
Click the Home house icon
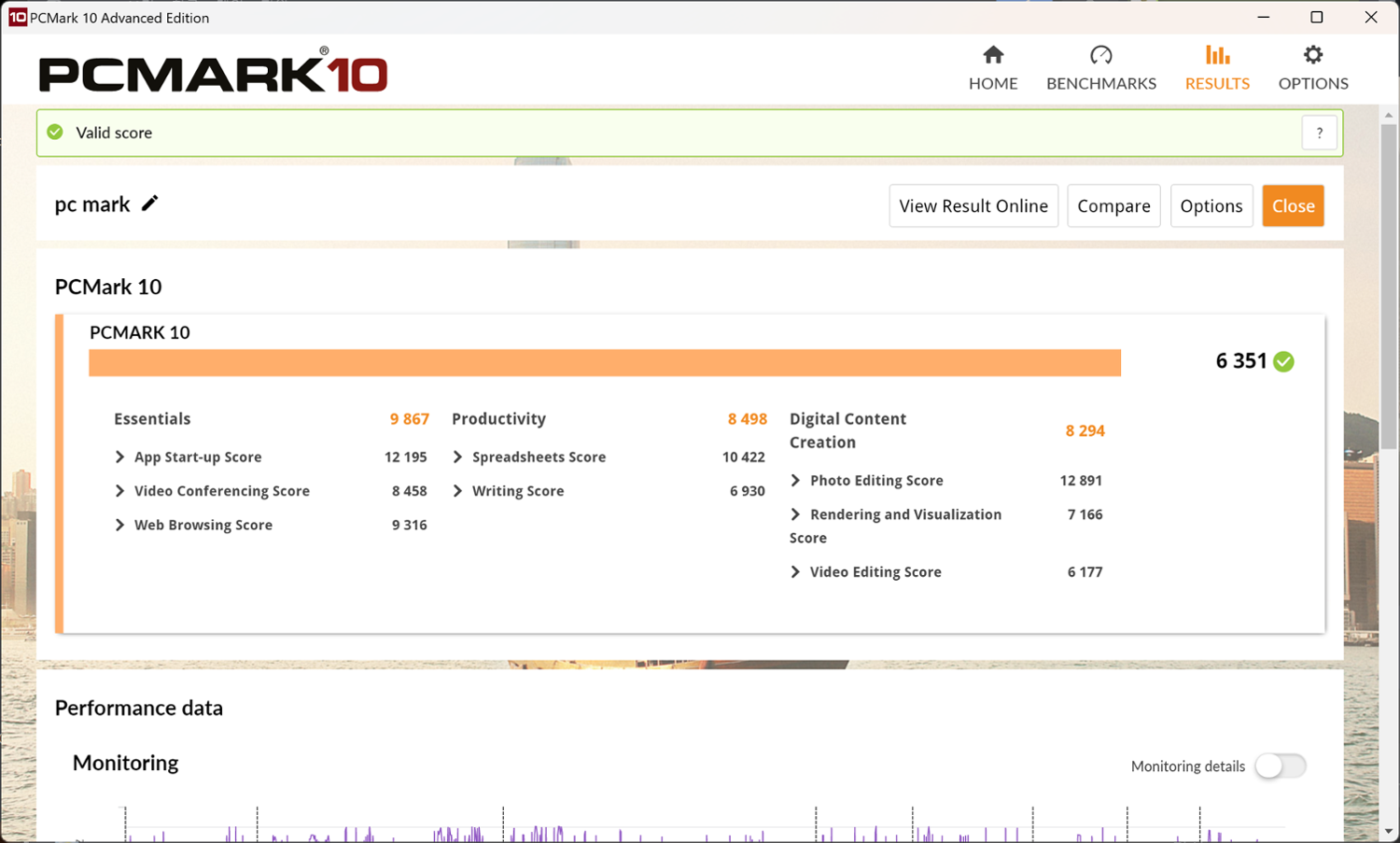point(993,55)
